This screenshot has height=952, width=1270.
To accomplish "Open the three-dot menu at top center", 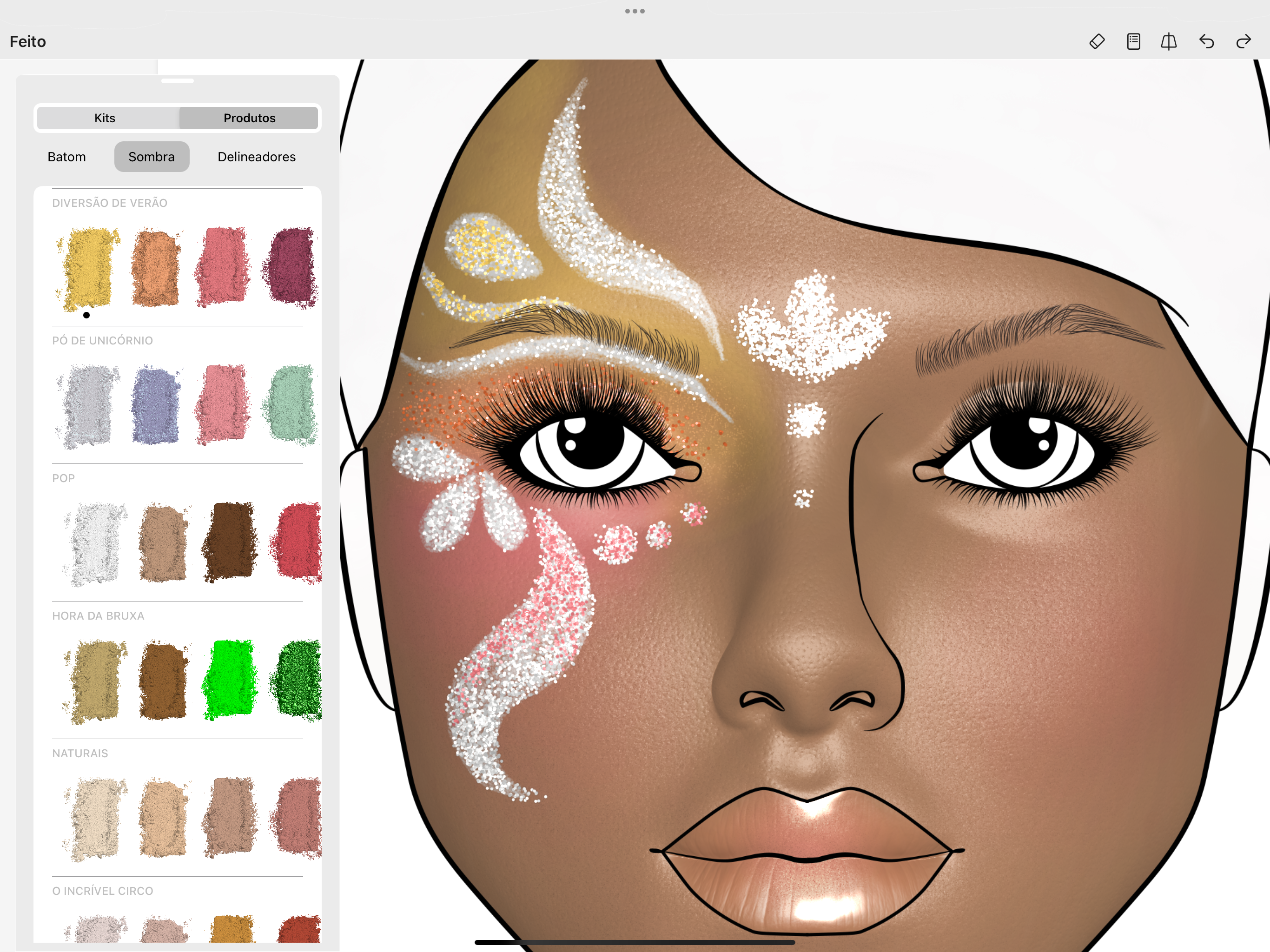I will tap(635, 11).
